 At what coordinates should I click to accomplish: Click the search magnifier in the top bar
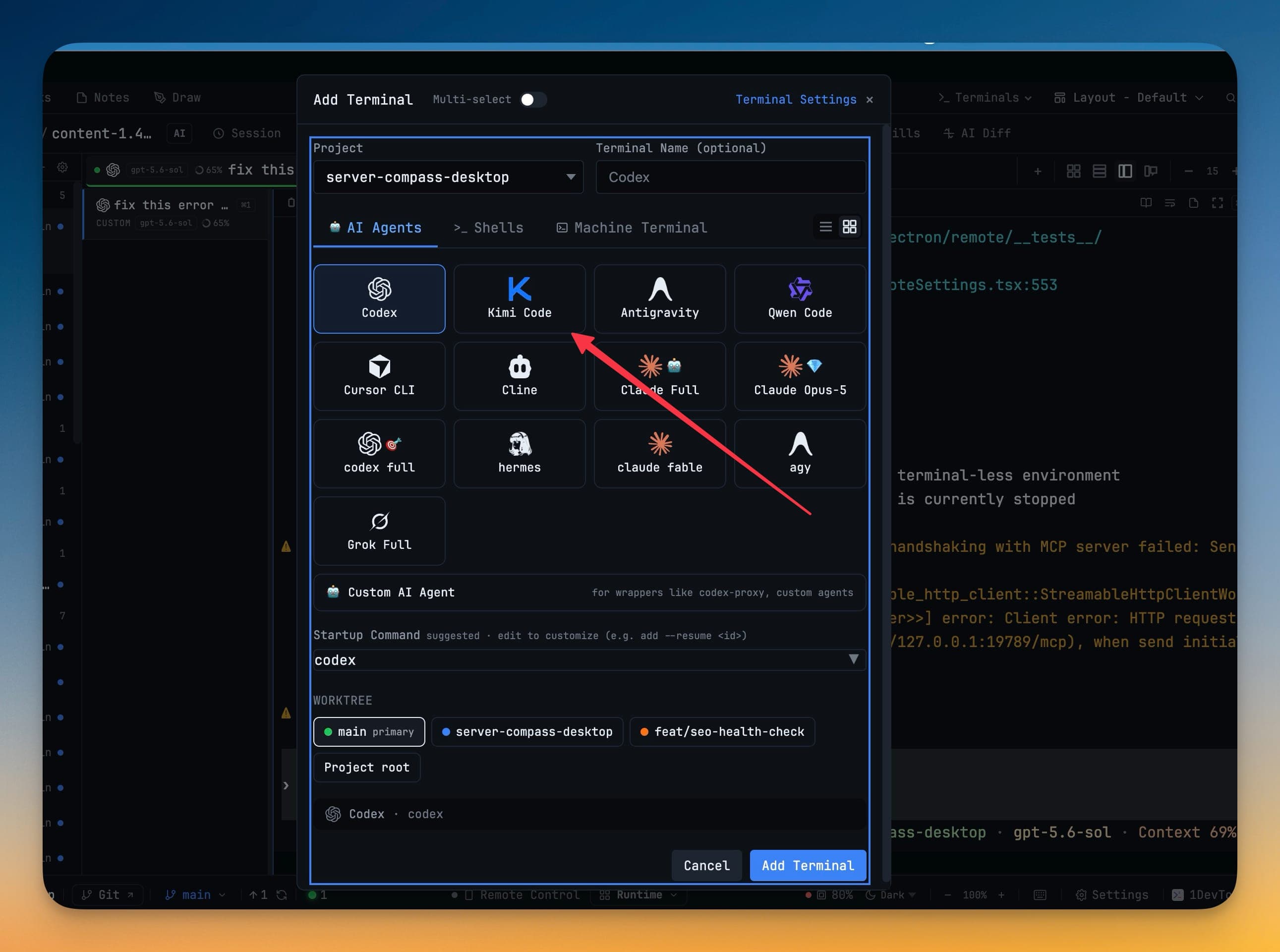pos(1230,98)
